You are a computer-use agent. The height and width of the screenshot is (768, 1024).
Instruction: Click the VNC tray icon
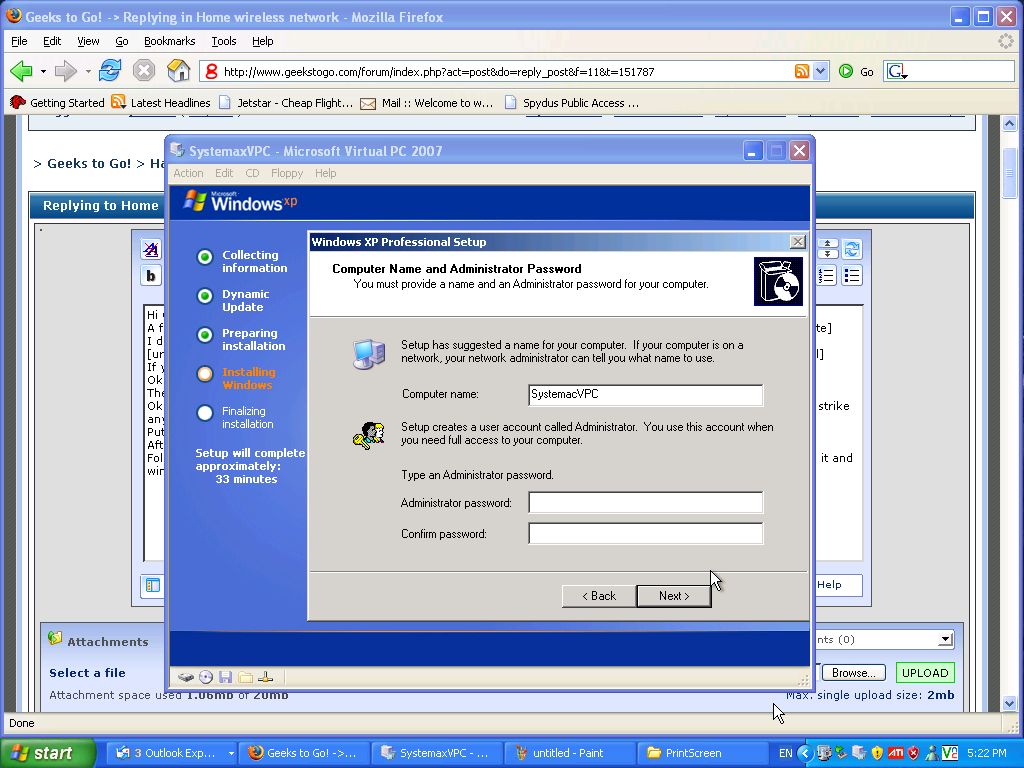coord(950,753)
